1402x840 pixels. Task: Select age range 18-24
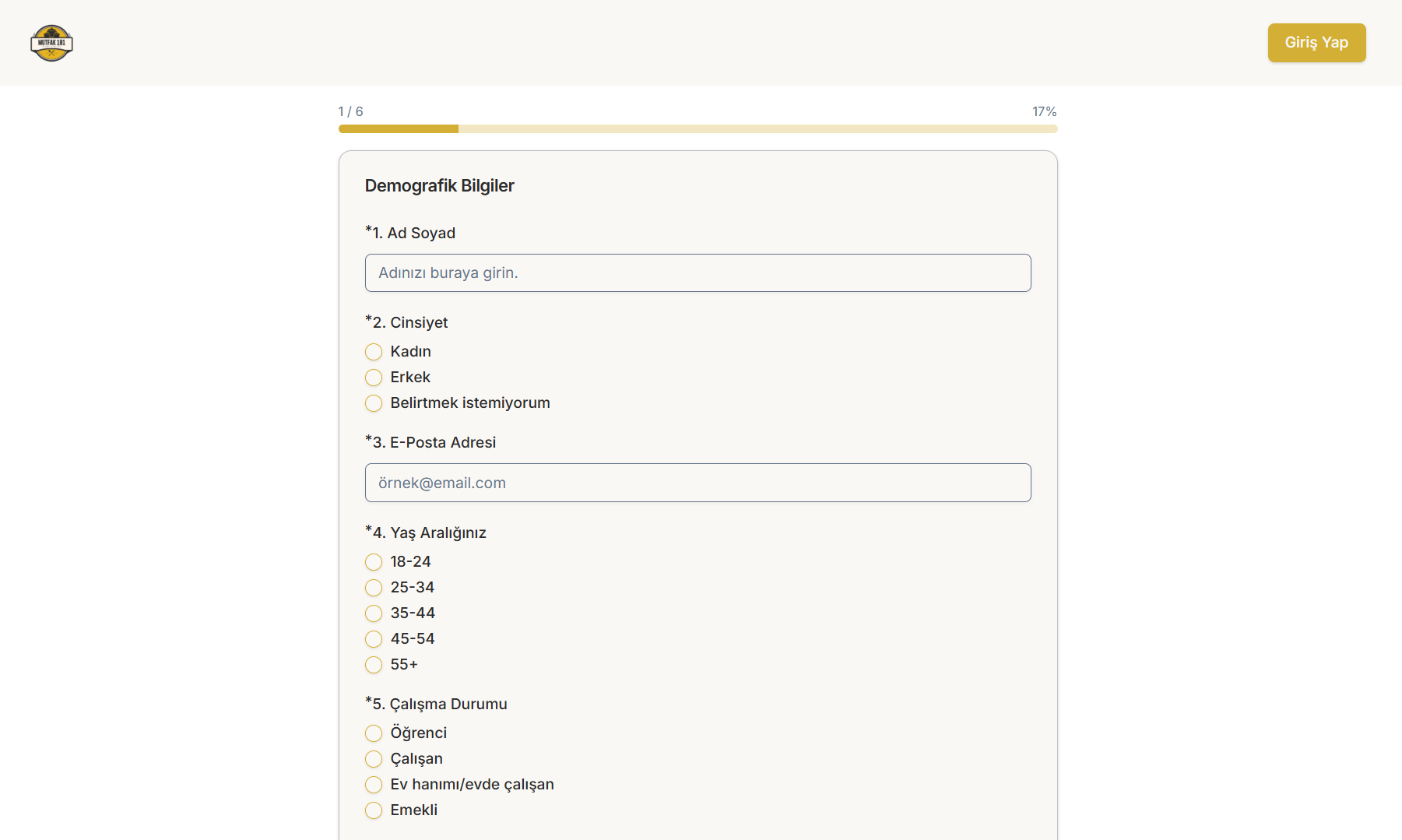click(374, 562)
